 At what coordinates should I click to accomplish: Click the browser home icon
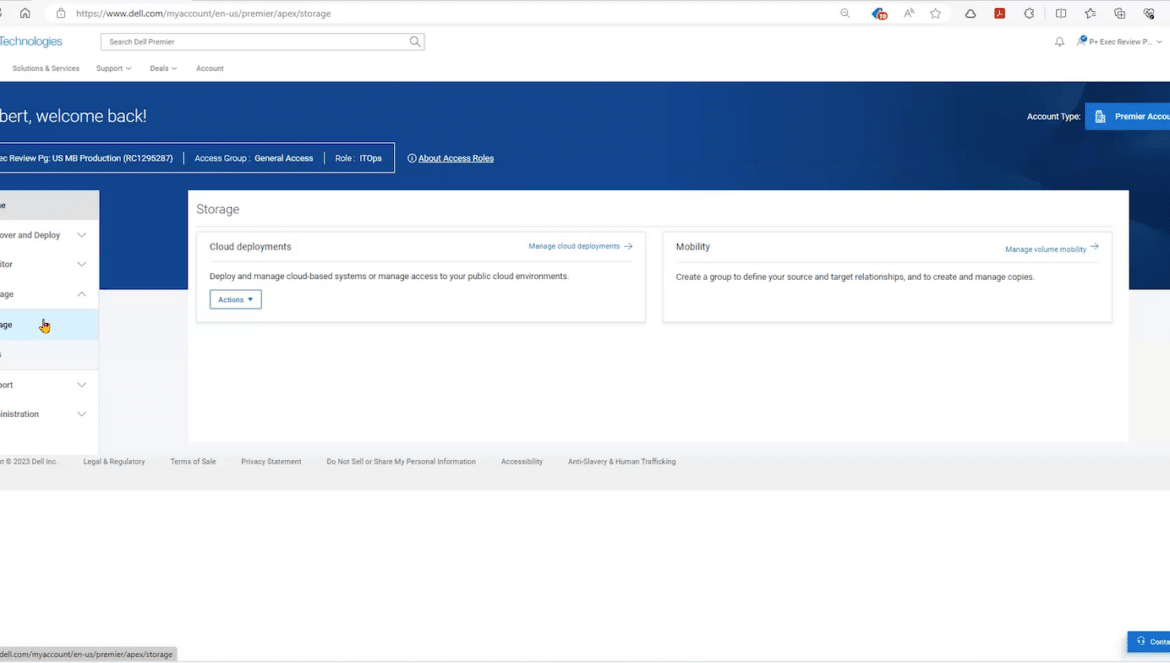(25, 13)
